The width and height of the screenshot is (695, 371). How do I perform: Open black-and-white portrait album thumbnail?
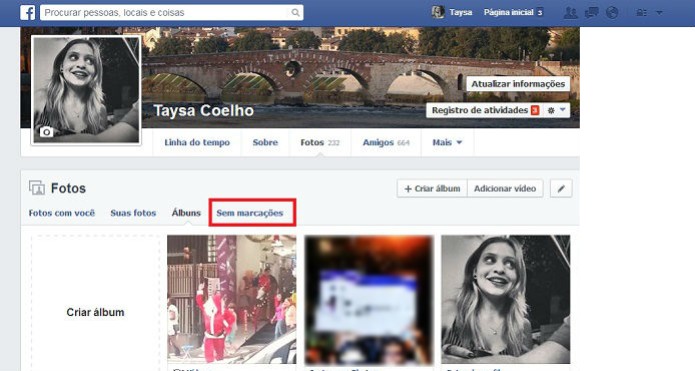point(506,299)
